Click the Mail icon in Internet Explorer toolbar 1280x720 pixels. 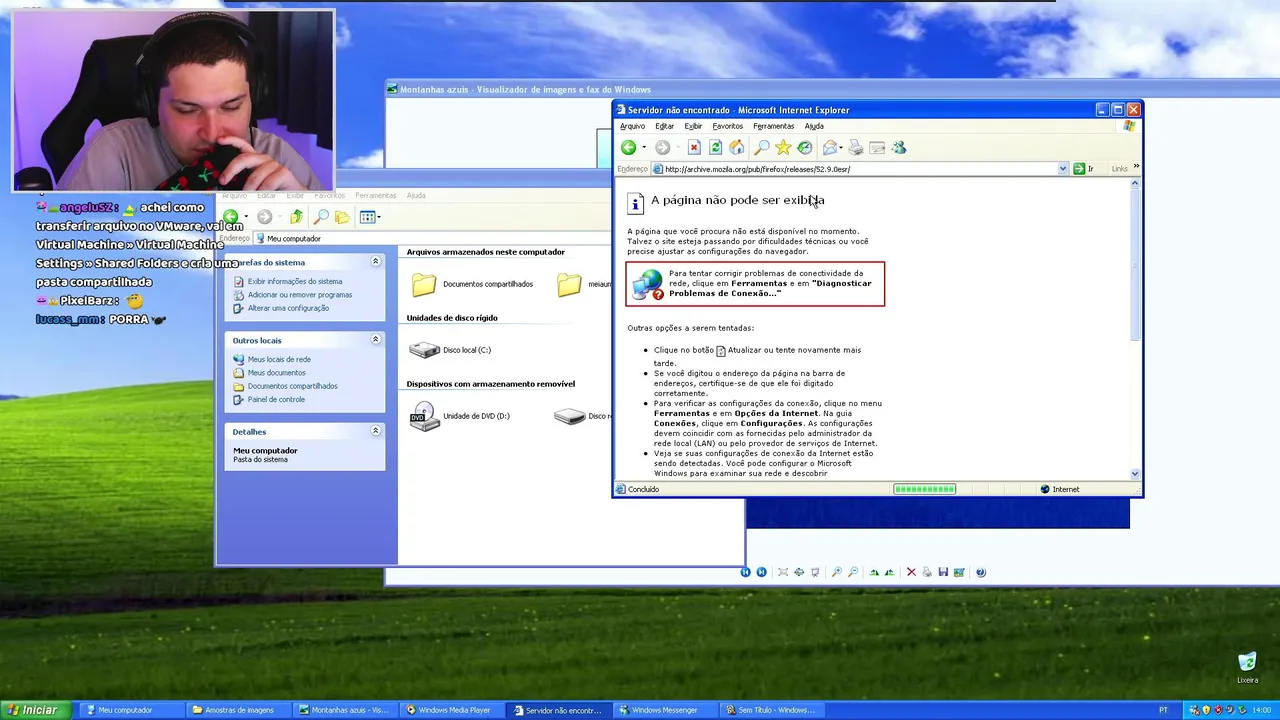pyautogui.click(x=830, y=147)
